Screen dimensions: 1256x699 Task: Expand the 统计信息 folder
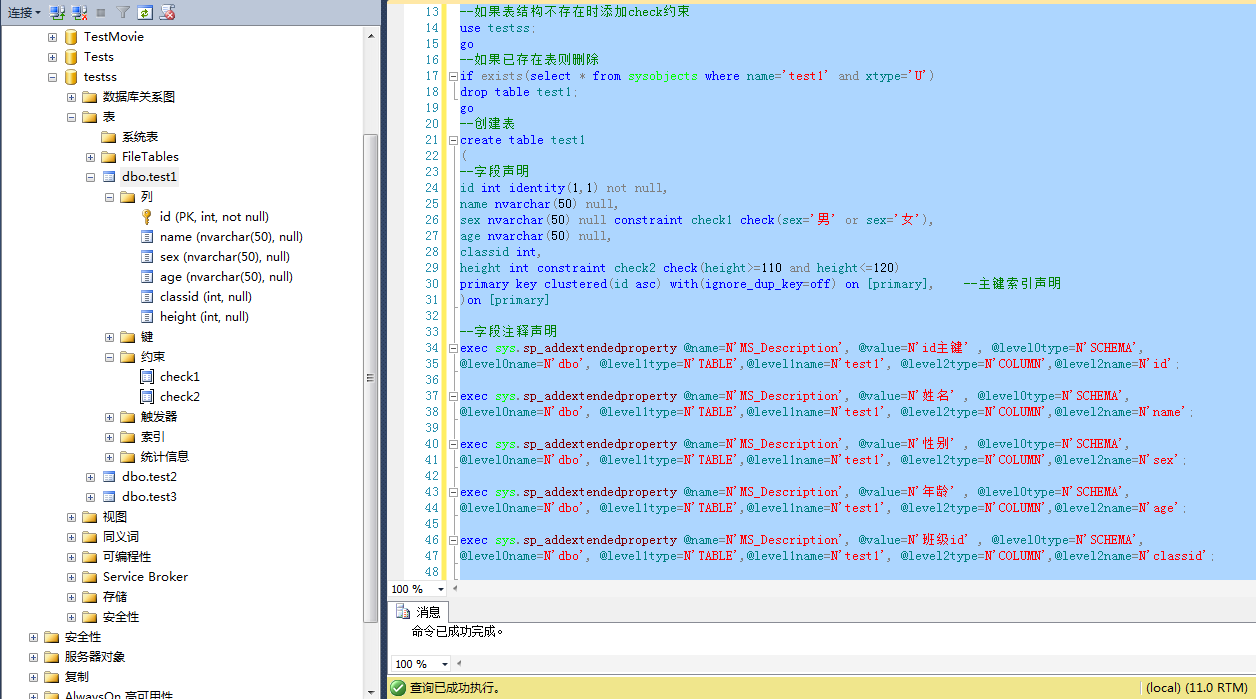110,457
